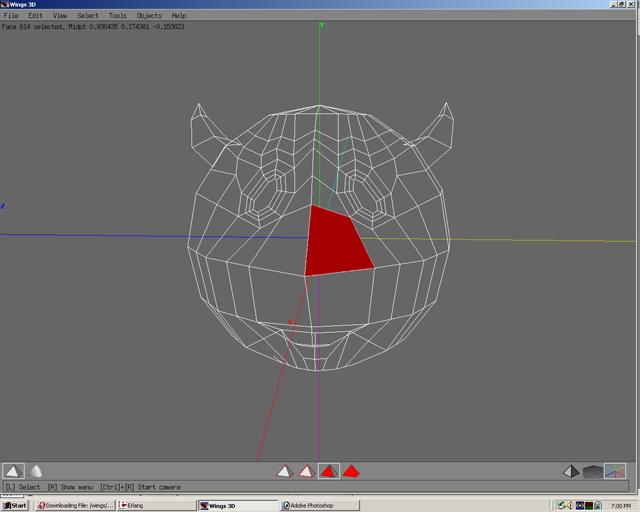Click the volume tray icon
Screen dimensions: 640x512
[571, 505]
